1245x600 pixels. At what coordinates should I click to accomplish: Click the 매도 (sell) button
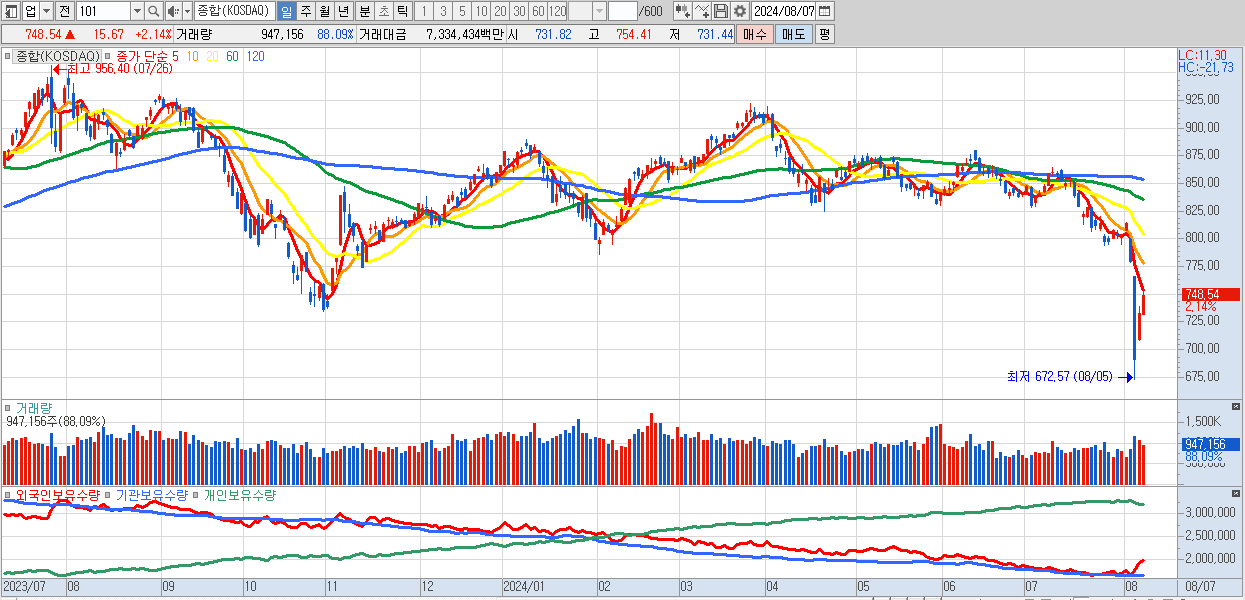[x=793, y=34]
